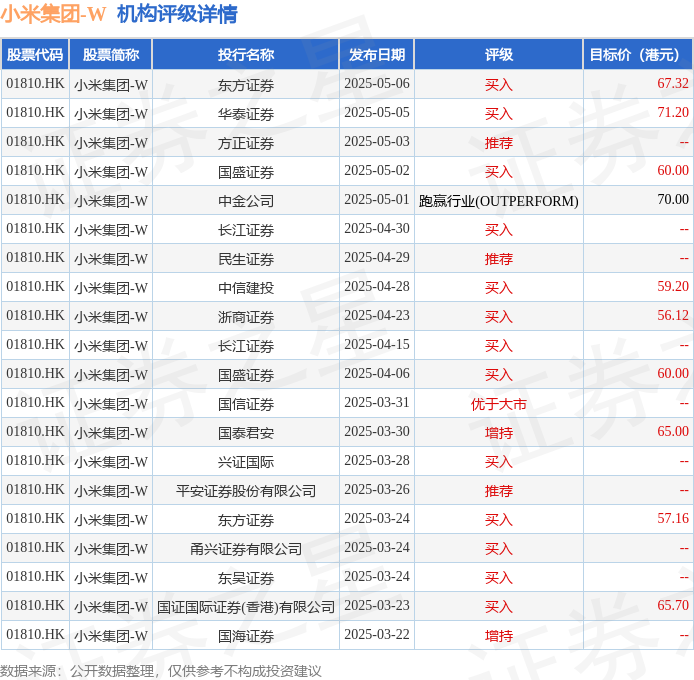Screen dimensions: 694x680
Task: Click date 2025-05-03
Action: [377, 142]
